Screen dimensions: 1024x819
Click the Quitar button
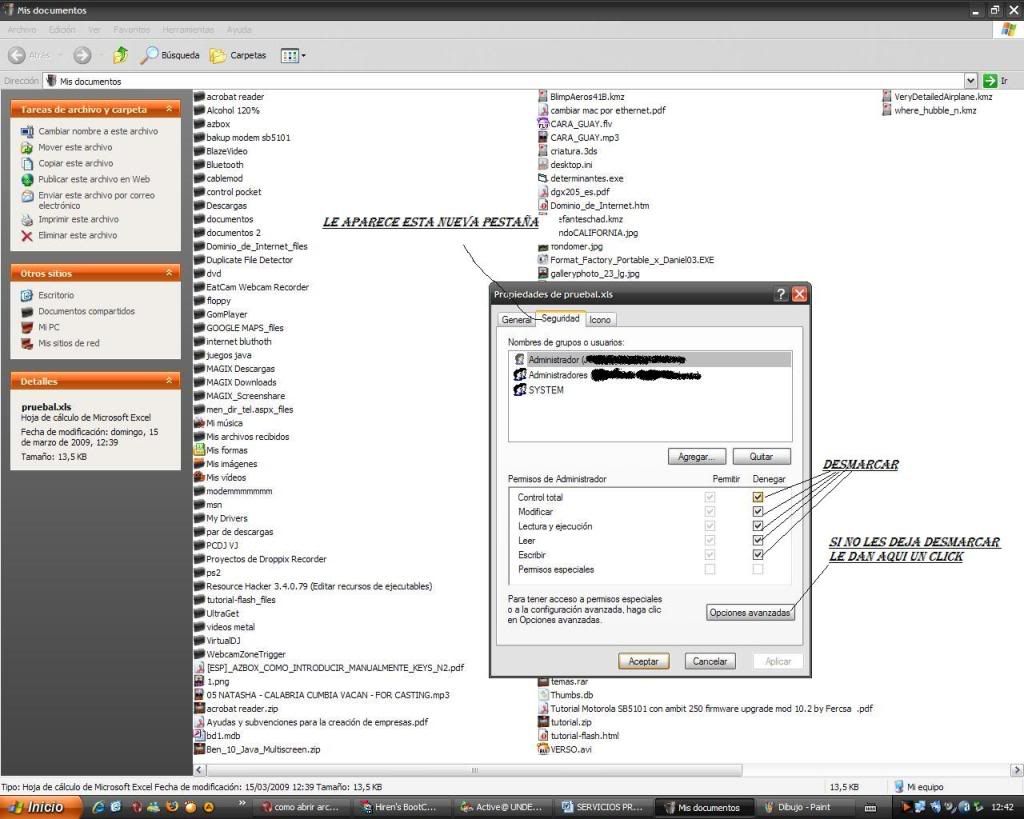761,457
